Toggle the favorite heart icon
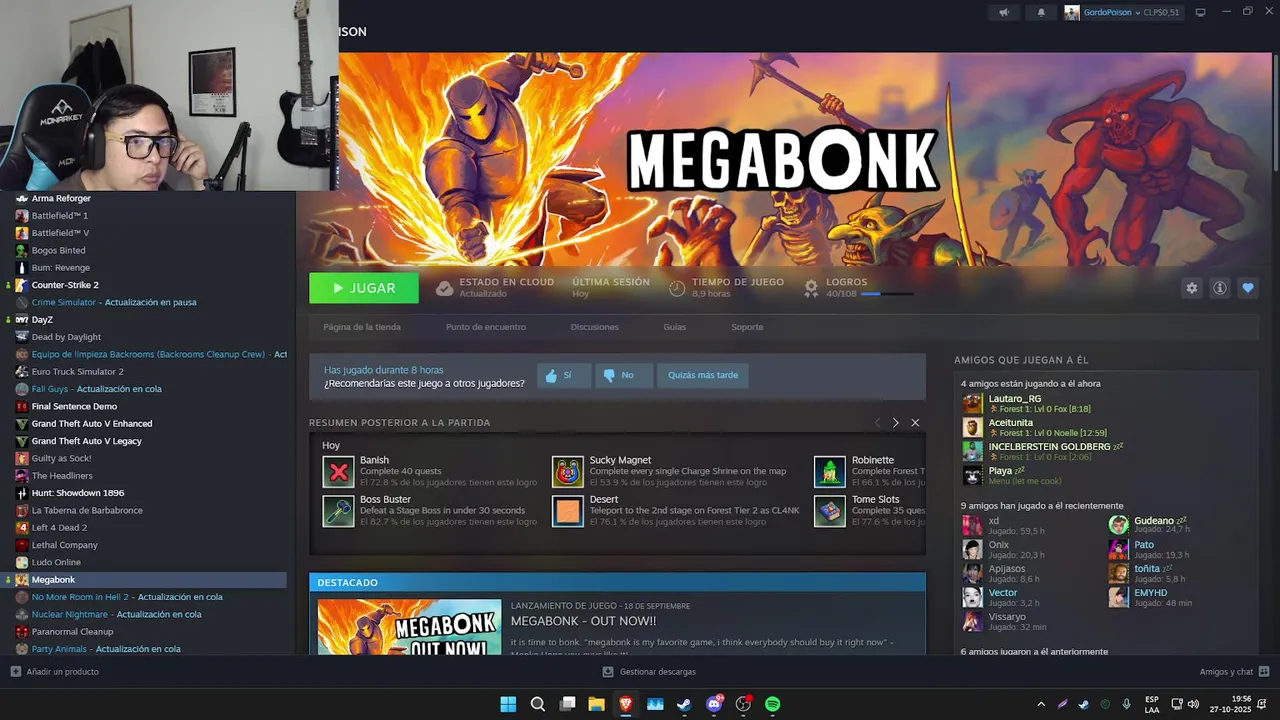The image size is (1280, 720). [1248, 288]
